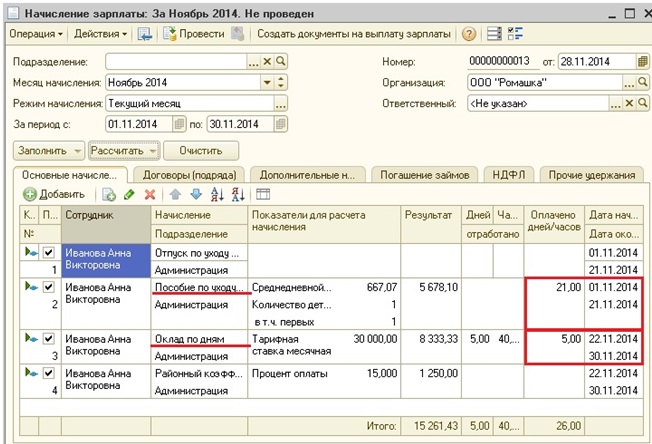652x444 pixels.
Task: Select the Оклад по дням cell
Action: (199, 339)
